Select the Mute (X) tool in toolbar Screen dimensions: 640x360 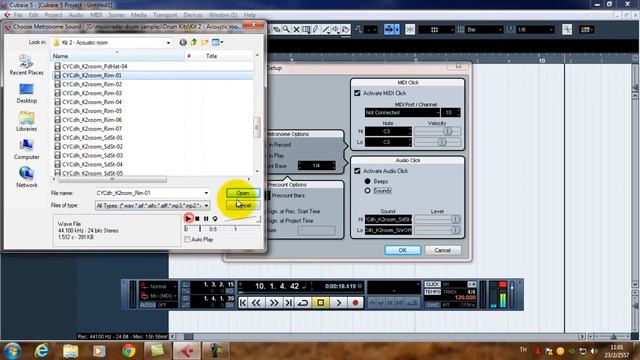[x=296, y=29]
